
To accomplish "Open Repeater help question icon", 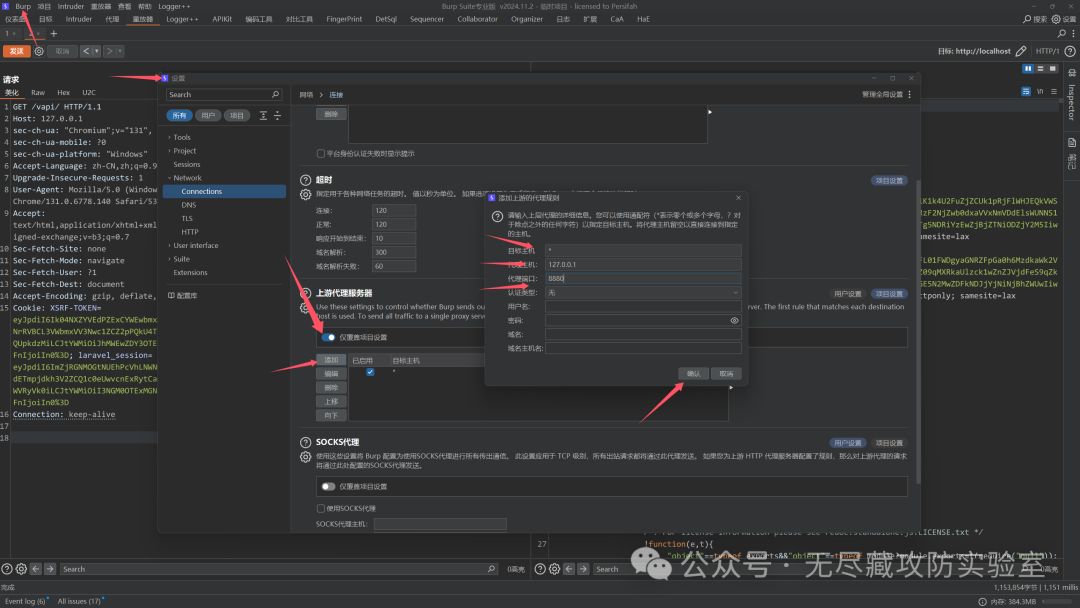I will pyautogui.click(x=1070, y=51).
